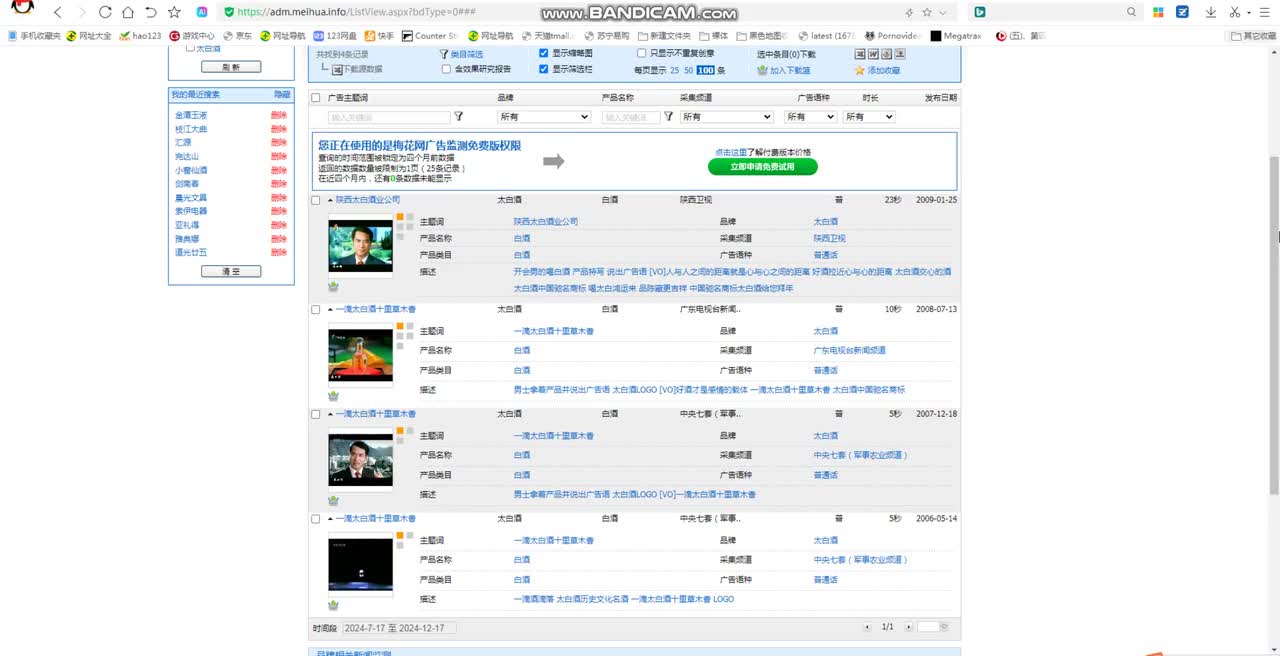This screenshot has width=1280, height=656.
Task: Click the basket icon under 陕西太白酒业公司 thumbnail
Action: (x=333, y=286)
